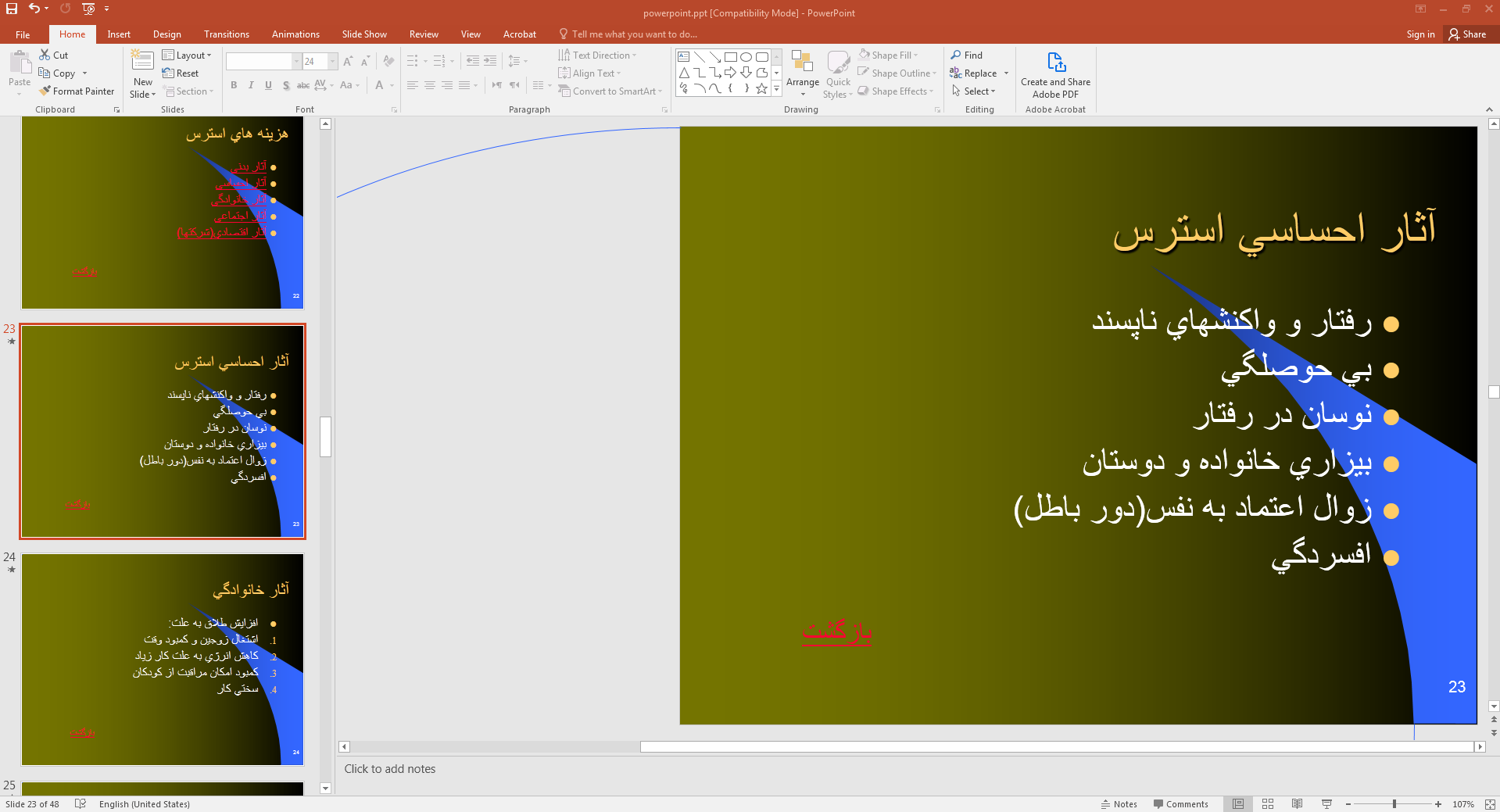This screenshot has height=812, width=1500.
Task: Switch to the Transitions tab
Action: pos(226,34)
